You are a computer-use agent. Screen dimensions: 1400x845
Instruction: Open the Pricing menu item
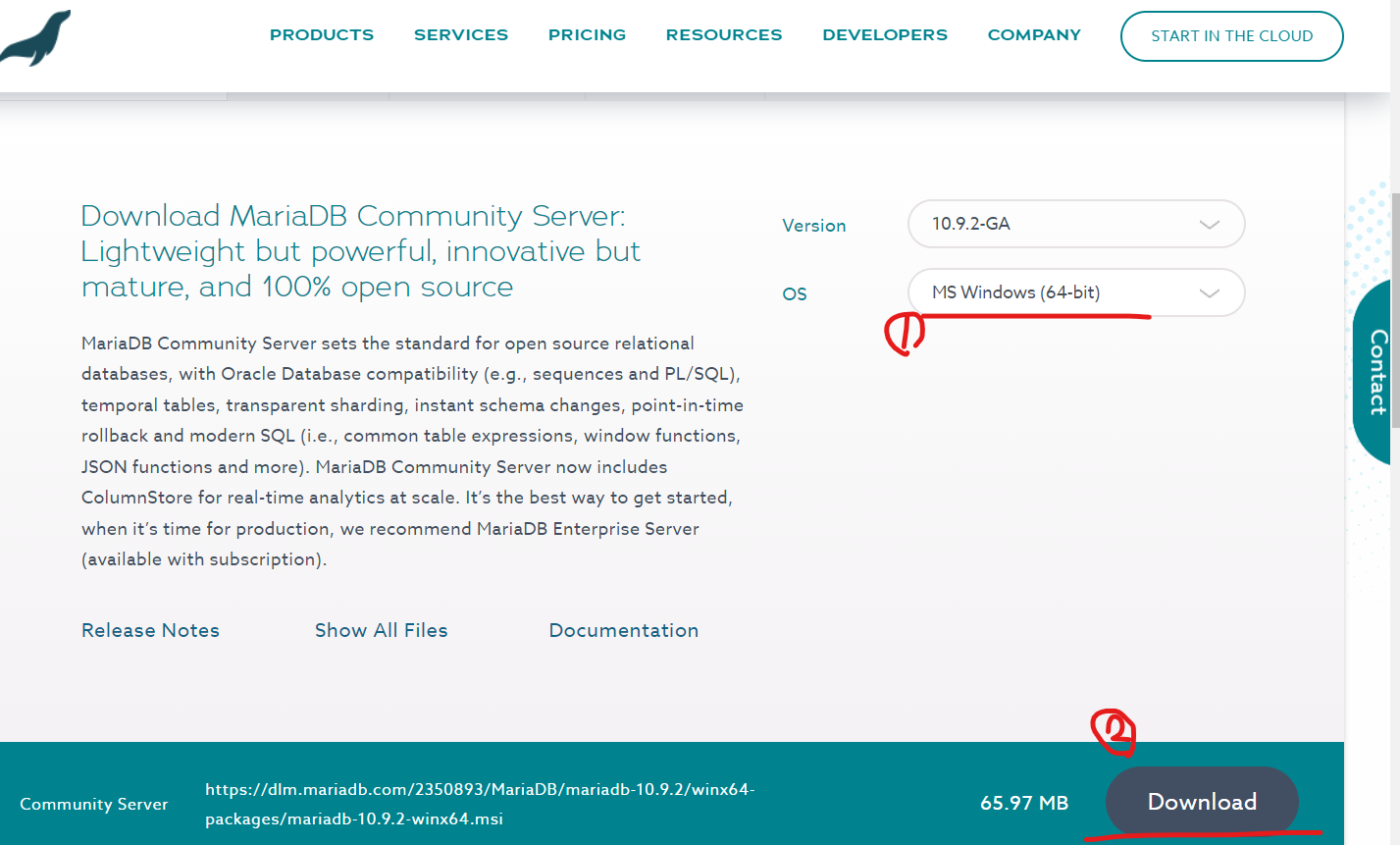(587, 35)
